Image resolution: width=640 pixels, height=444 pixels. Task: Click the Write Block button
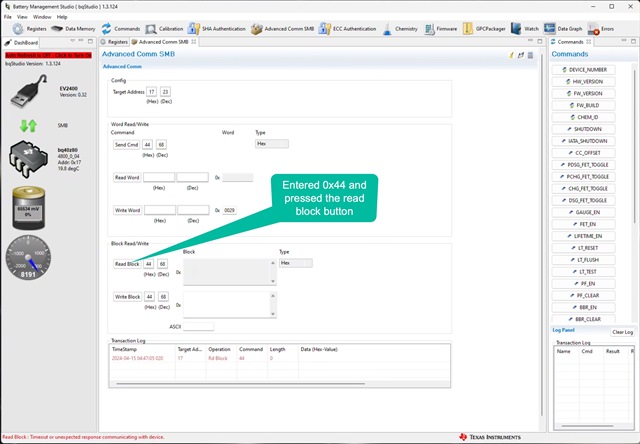coord(127,297)
